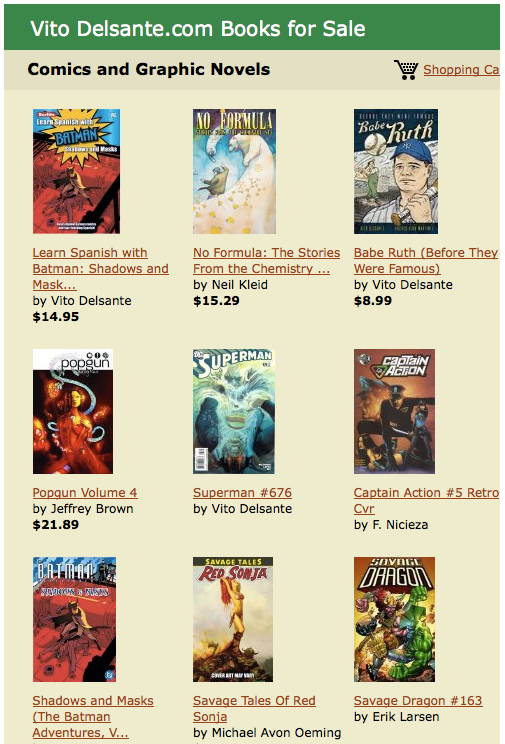
Task: Open the Superman #676 title link
Action: click(243, 493)
